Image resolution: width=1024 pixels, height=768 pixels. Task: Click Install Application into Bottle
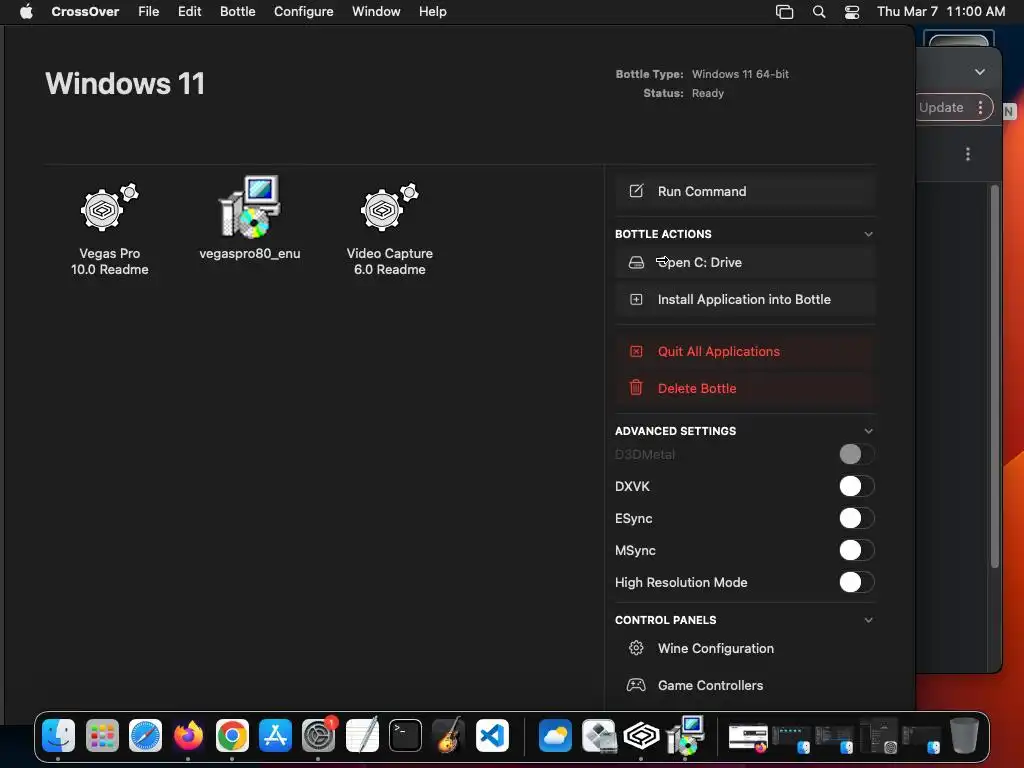click(x=745, y=300)
